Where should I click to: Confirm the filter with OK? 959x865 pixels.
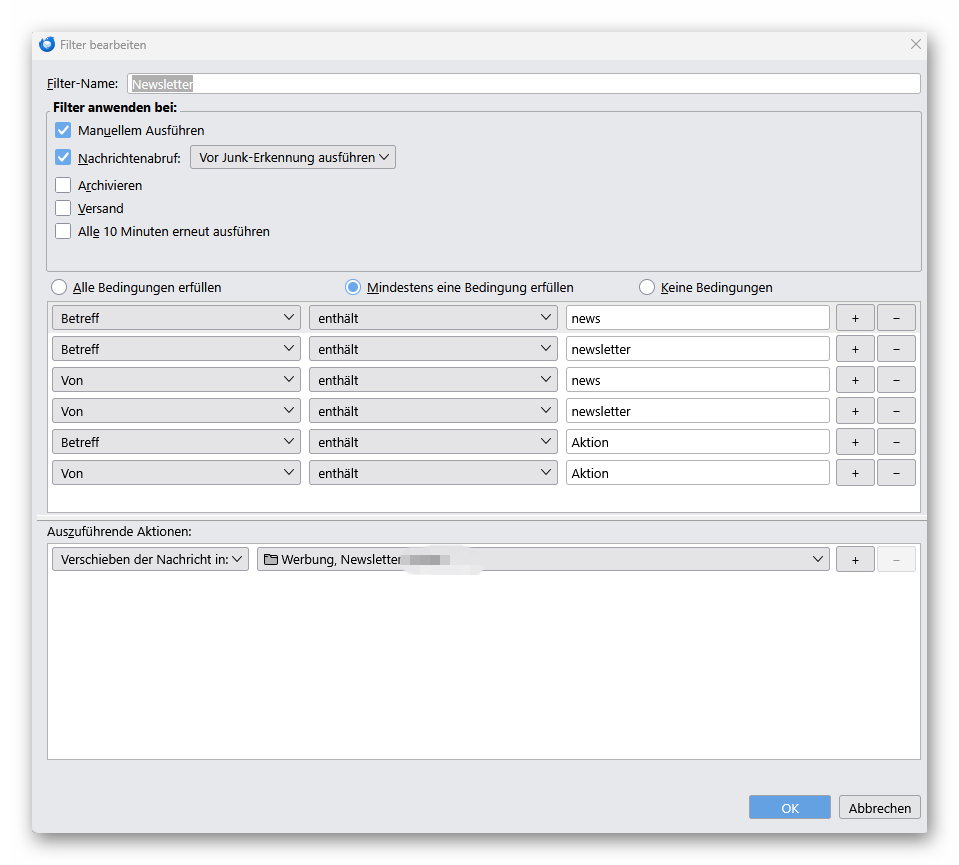tap(789, 808)
